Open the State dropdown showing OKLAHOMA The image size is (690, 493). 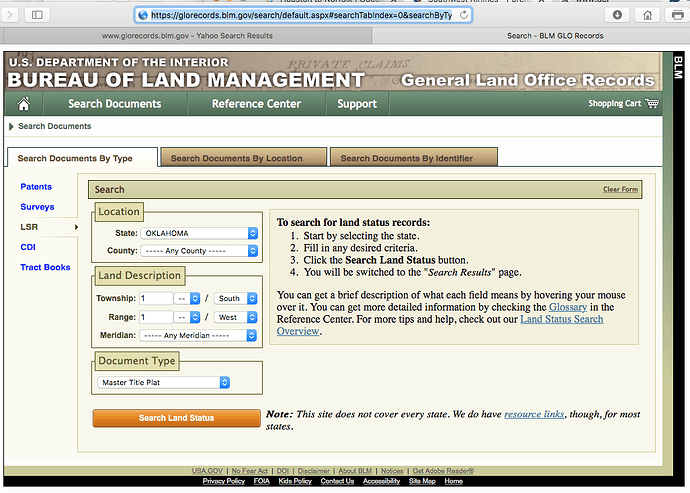click(199, 233)
